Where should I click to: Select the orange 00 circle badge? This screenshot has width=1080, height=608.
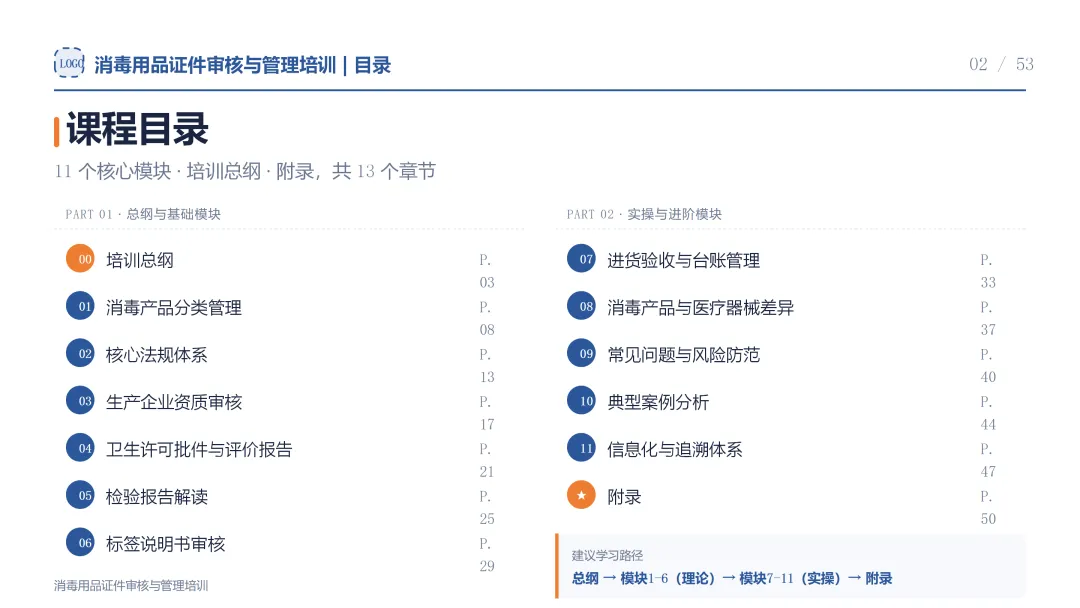coord(81,259)
